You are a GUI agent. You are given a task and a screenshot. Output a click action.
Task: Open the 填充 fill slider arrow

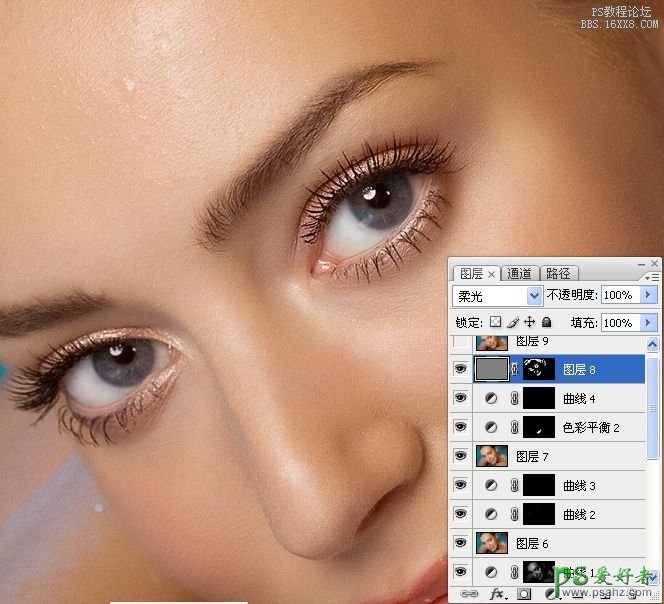pos(649,323)
